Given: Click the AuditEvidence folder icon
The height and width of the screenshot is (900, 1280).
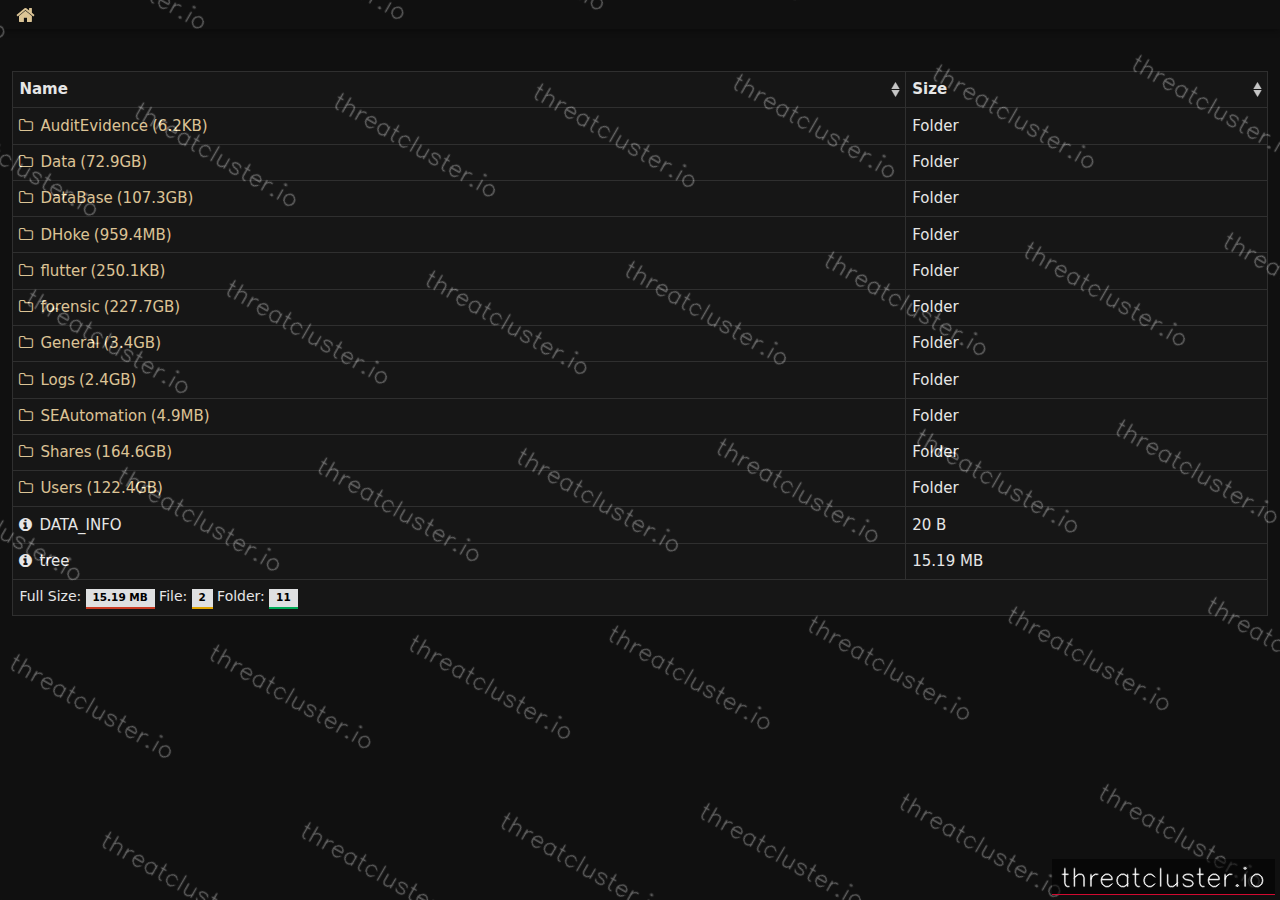Looking at the screenshot, I should coord(26,126).
